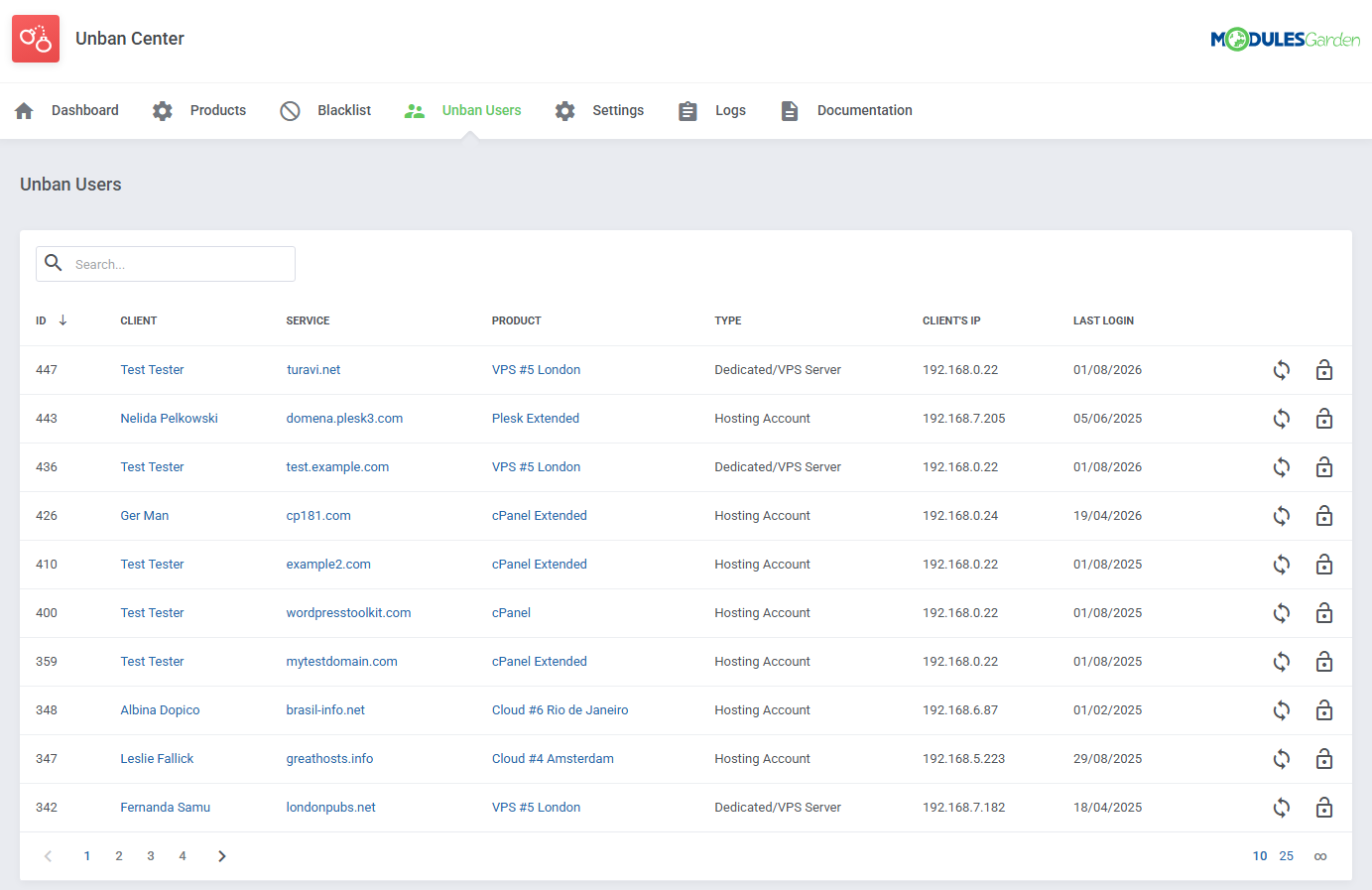
Task: Click inside the Search input field
Action: coord(179,263)
